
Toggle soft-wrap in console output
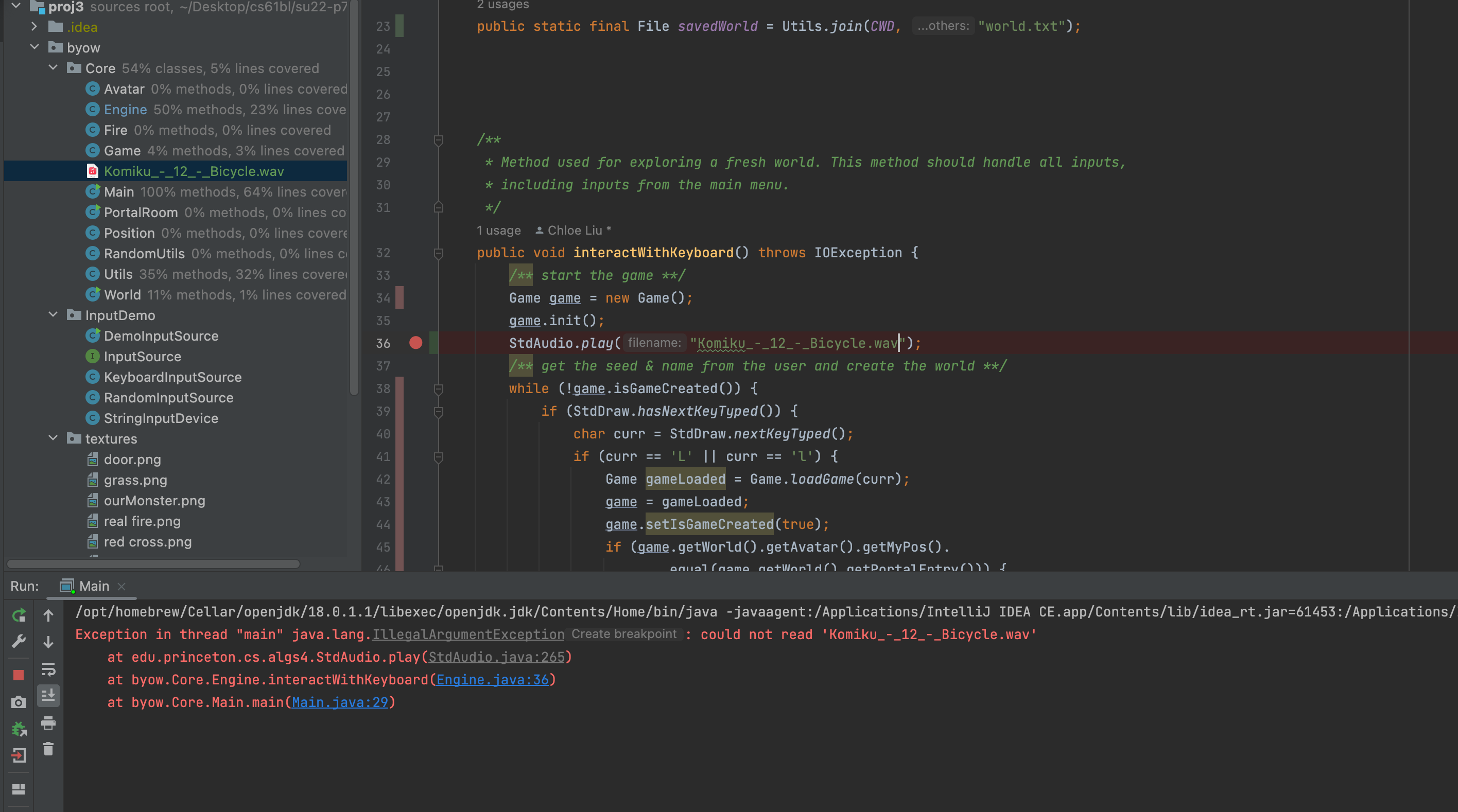click(48, 669)
